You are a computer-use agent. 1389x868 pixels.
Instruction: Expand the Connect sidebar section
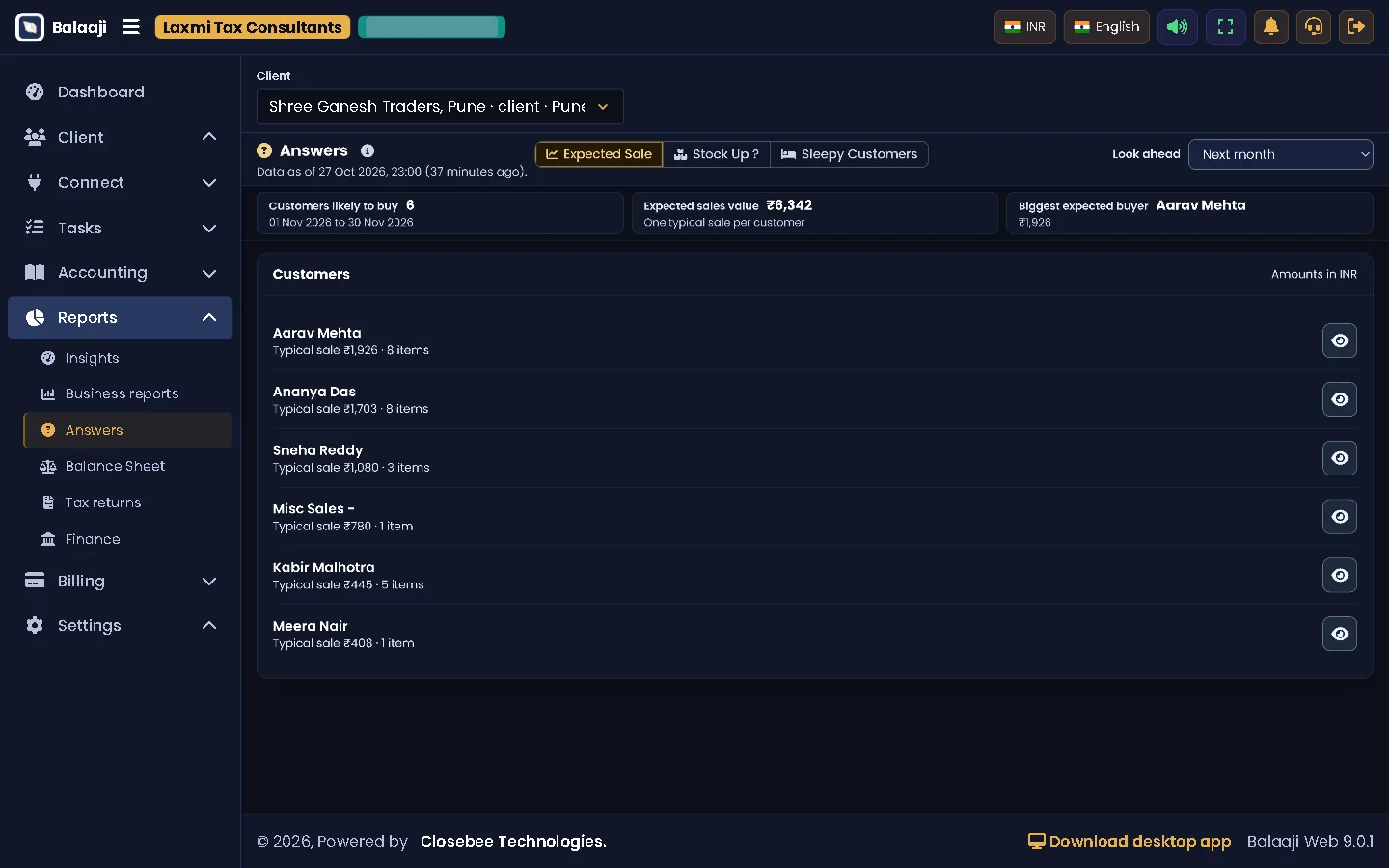point(121,182)
